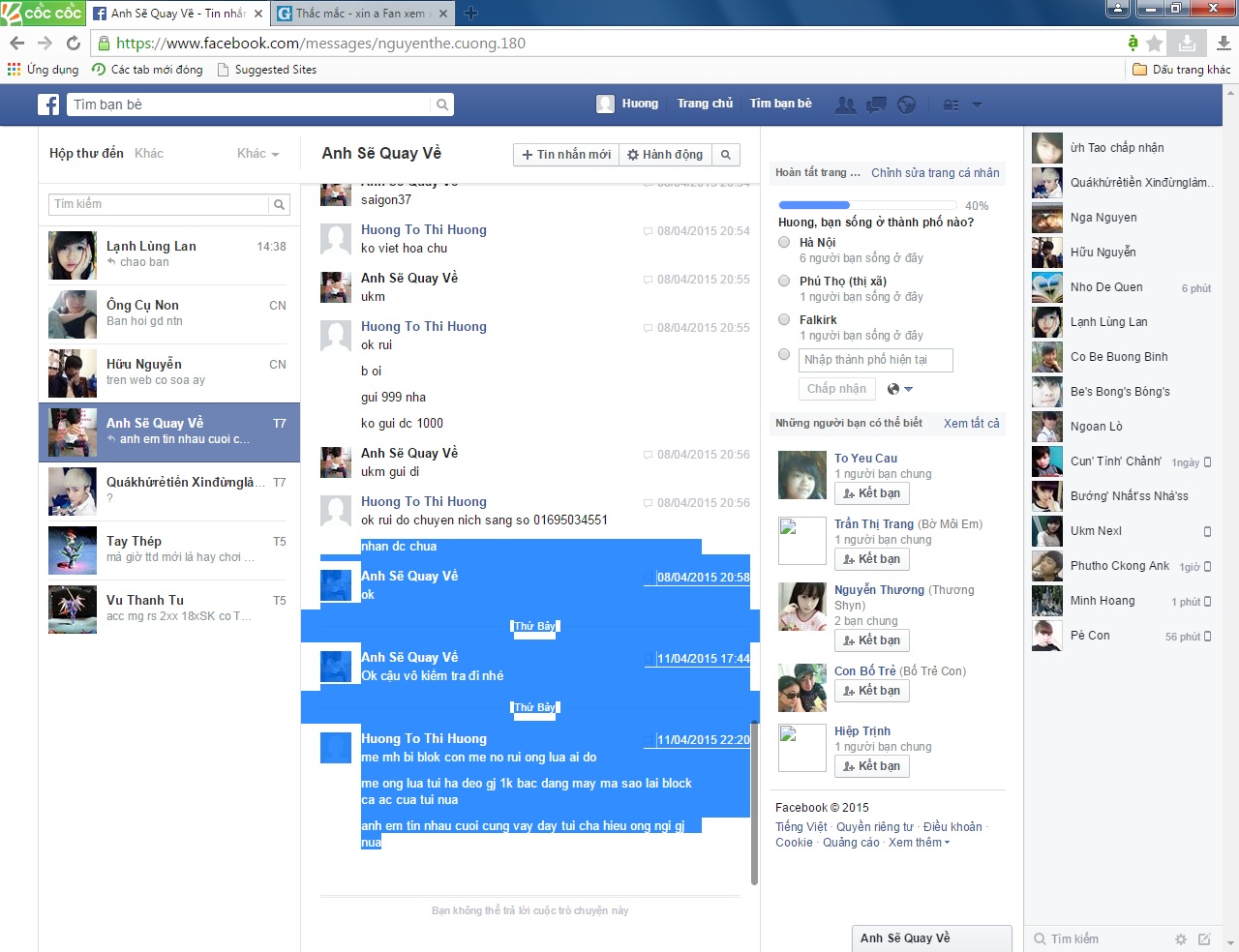This screenshot has width=1239, height=952.
Task: Click the Nhập thành phố hiện tại field
Action: pyautogui.click(x=876, y=360)
